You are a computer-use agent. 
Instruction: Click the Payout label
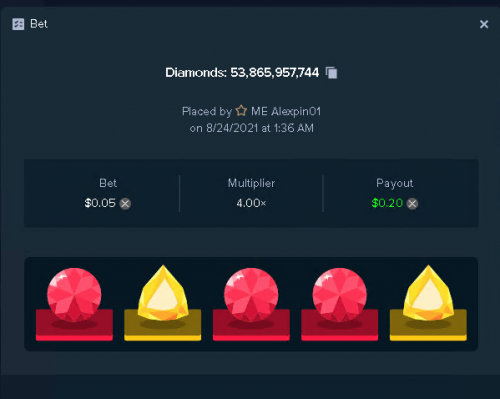click(395, 183)
